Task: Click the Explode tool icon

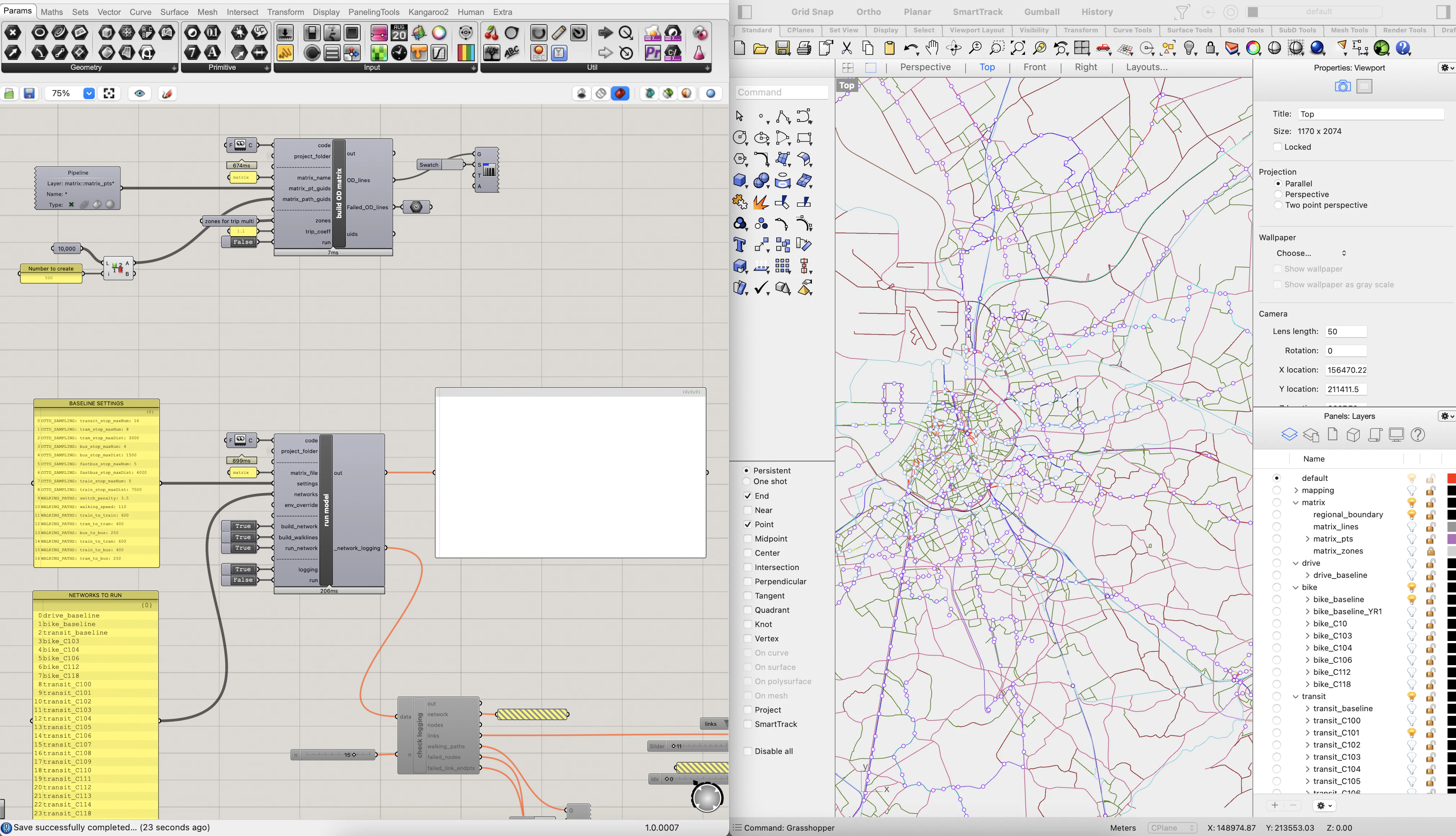Action: (761, 202)
